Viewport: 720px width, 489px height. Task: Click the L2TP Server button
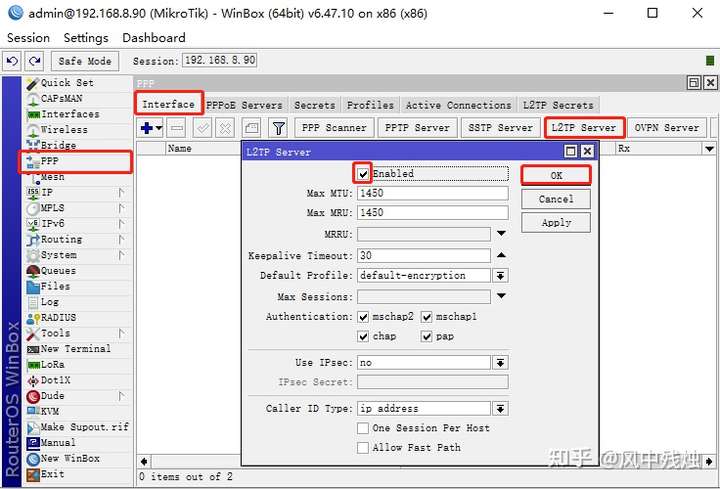[584, 128]
